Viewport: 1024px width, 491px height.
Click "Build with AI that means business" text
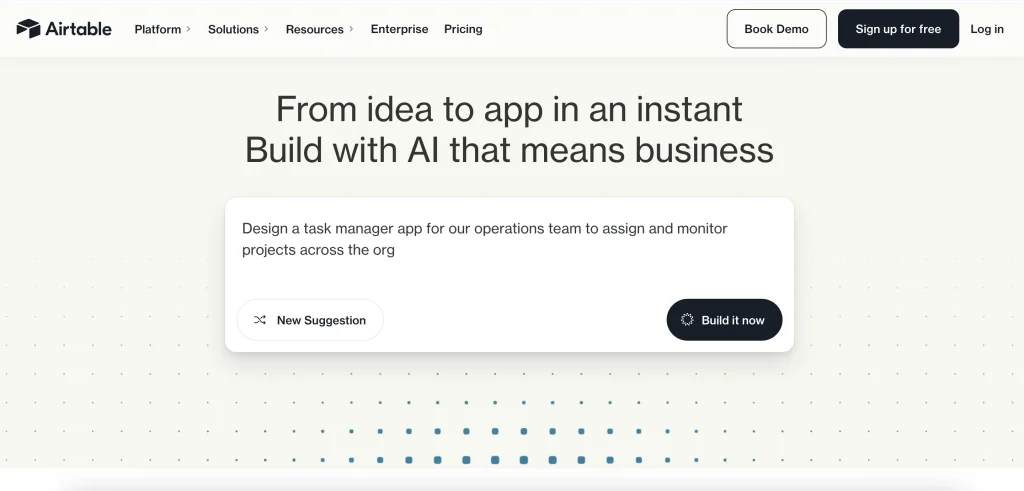(509, 150)
